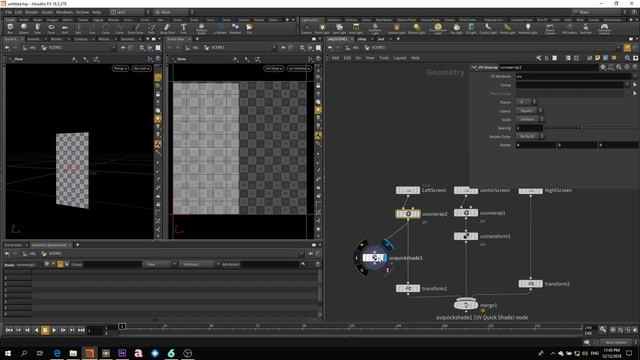This screenshot has width=640, height=360.
Task: Click the centerScreen node
Action: point(466,190)
